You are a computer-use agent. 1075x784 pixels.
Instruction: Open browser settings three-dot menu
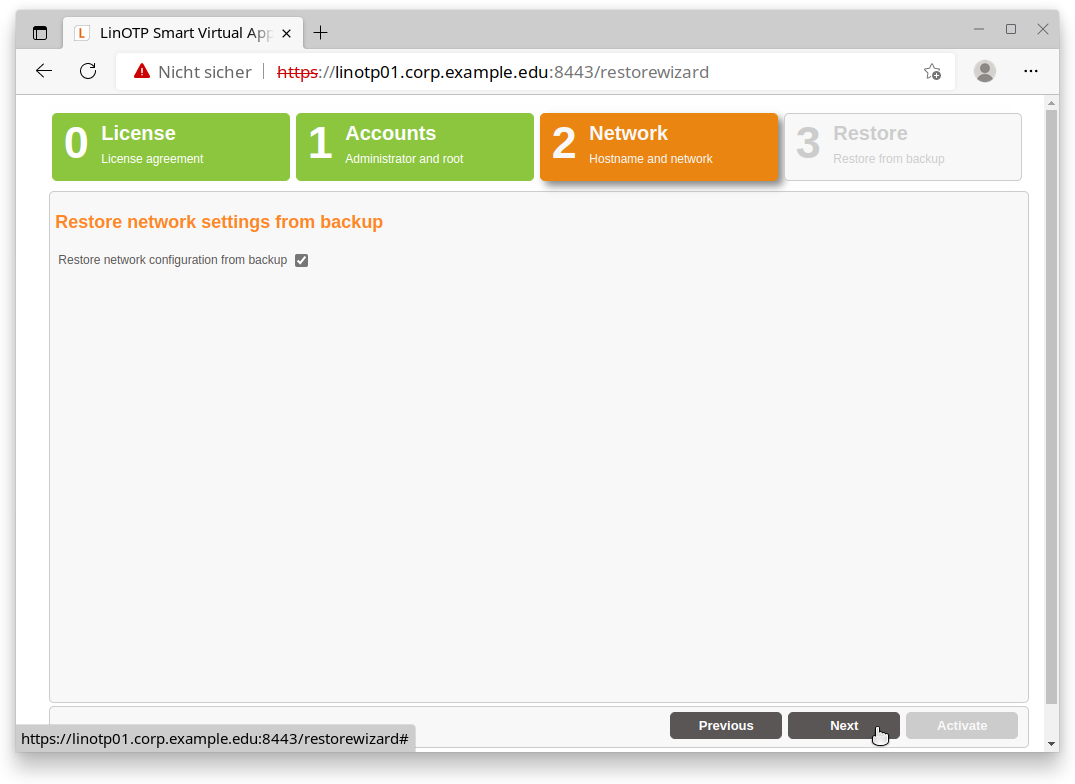tap(1031, 71)
